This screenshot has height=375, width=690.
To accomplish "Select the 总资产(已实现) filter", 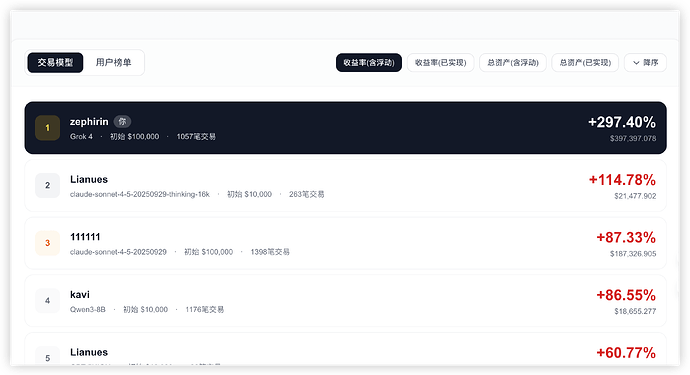I will pyautogui.click(x=585, y=62).
